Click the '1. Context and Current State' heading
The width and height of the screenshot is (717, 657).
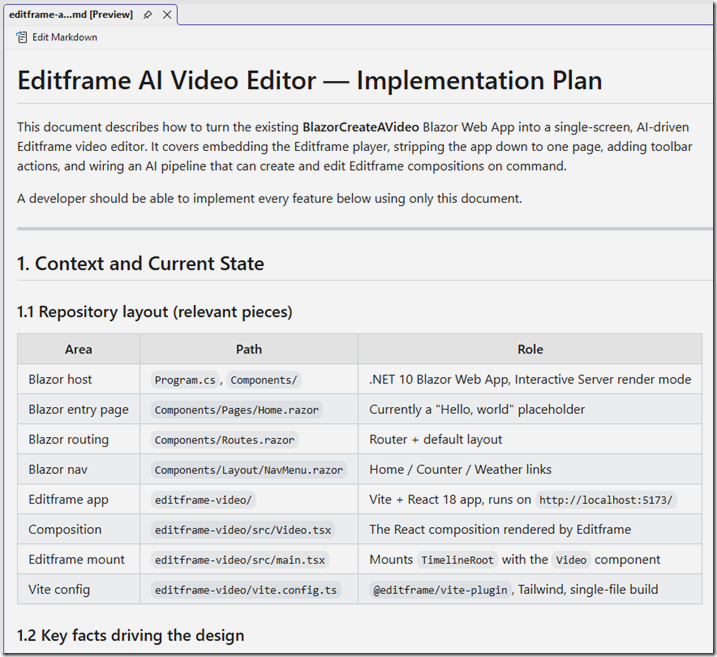(x=140, y=263)
